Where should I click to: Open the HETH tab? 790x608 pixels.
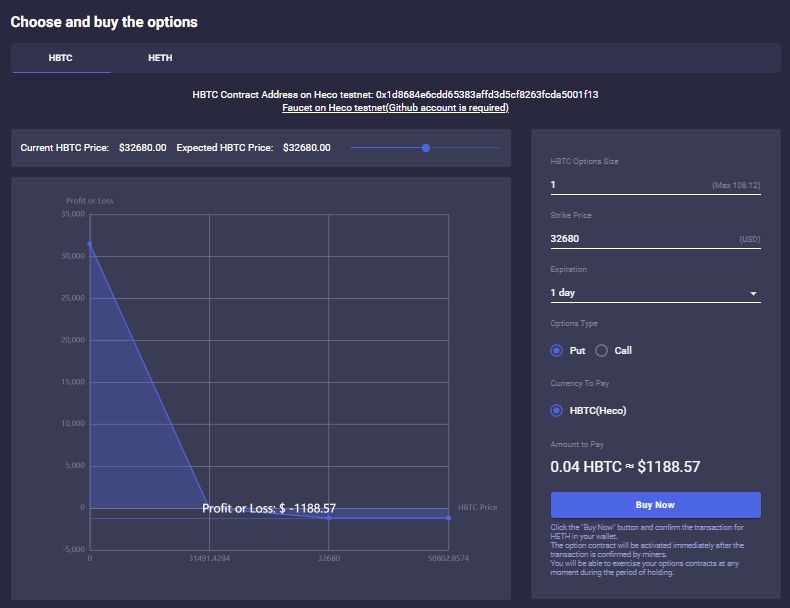(x=160, y=58)
